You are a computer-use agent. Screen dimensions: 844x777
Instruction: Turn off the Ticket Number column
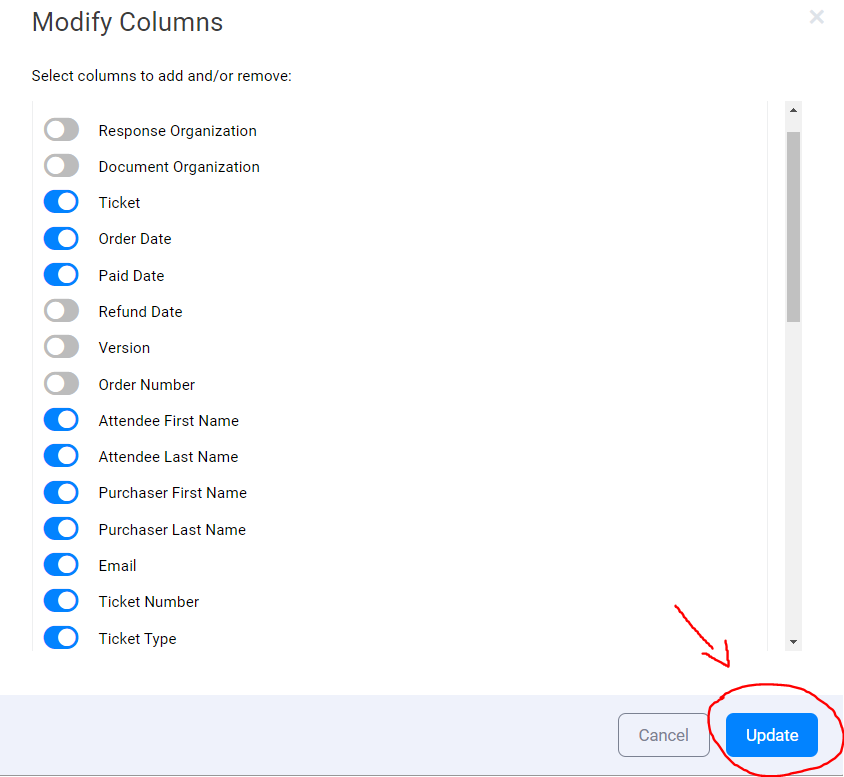(61, 600)
